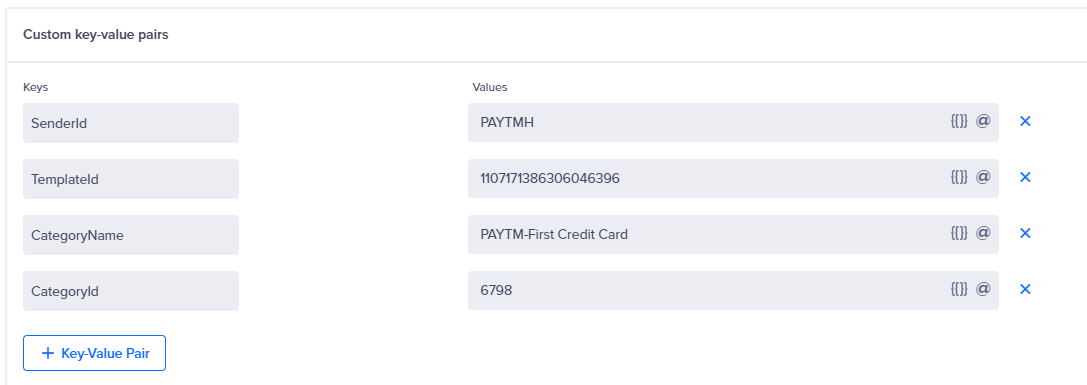Remove the CategoryName key-value pair
Image resolution: width=1087 pixels, height=385 pixels.
1025,233
